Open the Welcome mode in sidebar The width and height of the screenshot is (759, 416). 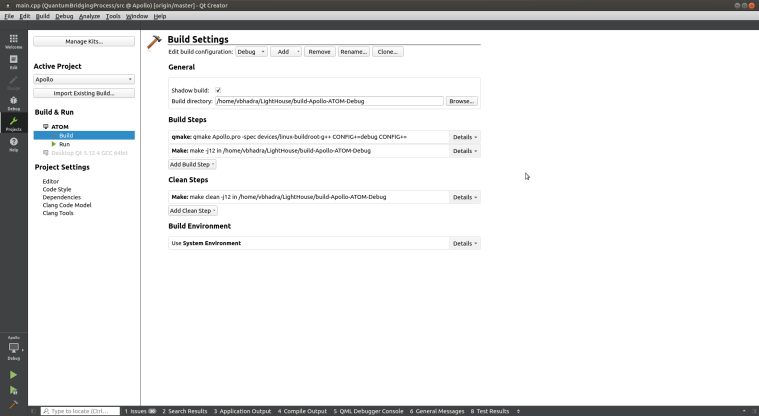13,41
